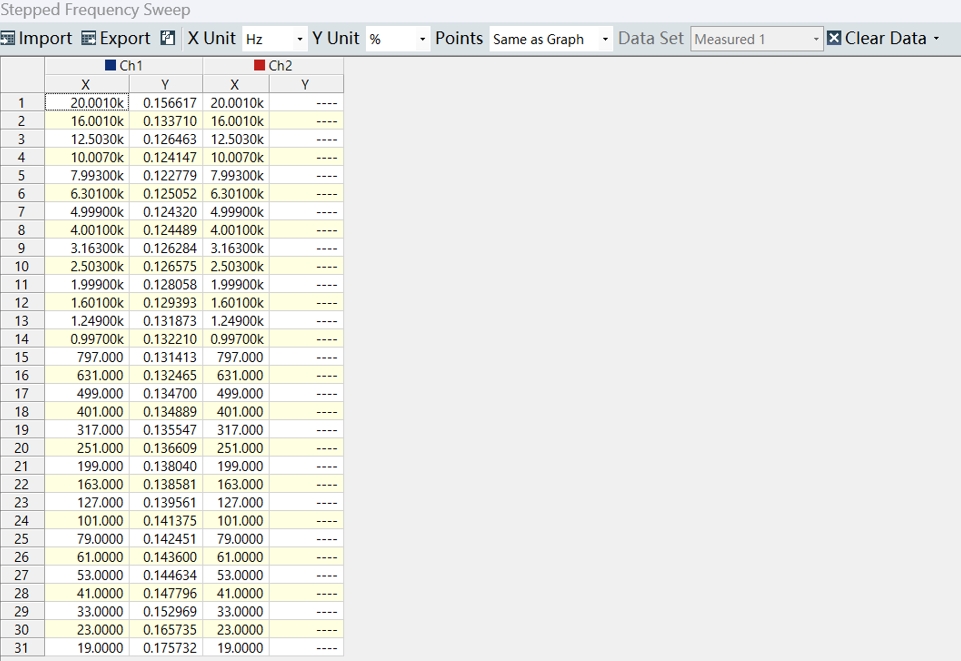Select Ch1 cell 499.000
This screenshot has width=961, height=661.
[87, 394]
